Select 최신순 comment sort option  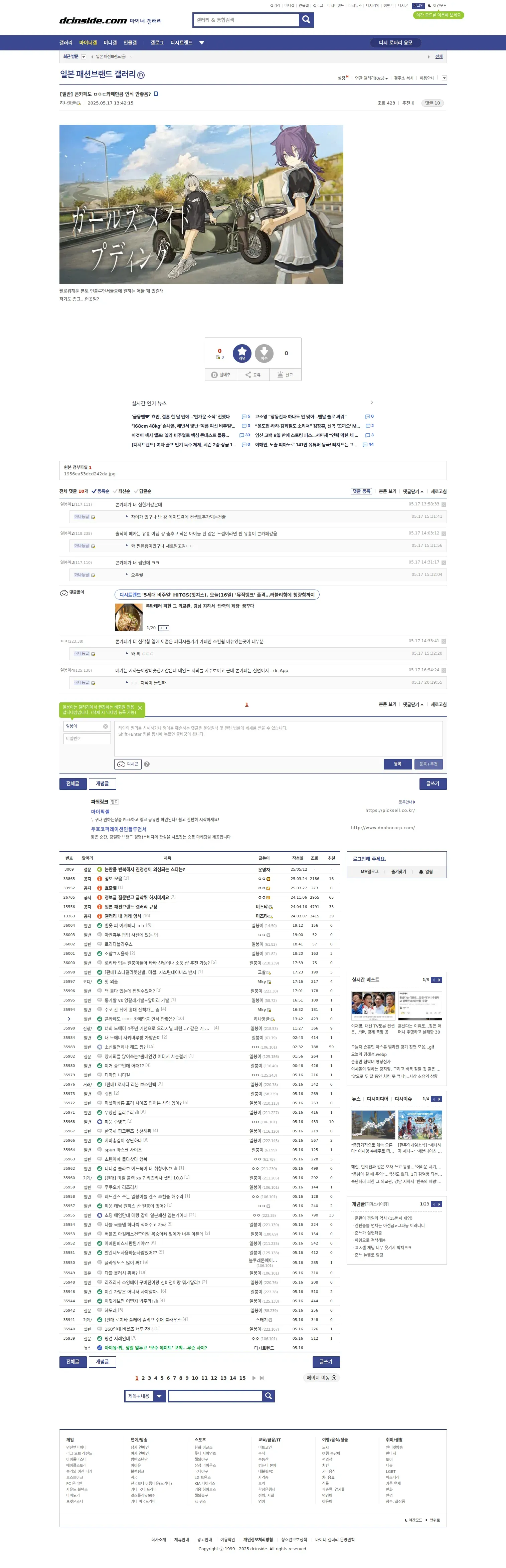(x=121, y=491)
